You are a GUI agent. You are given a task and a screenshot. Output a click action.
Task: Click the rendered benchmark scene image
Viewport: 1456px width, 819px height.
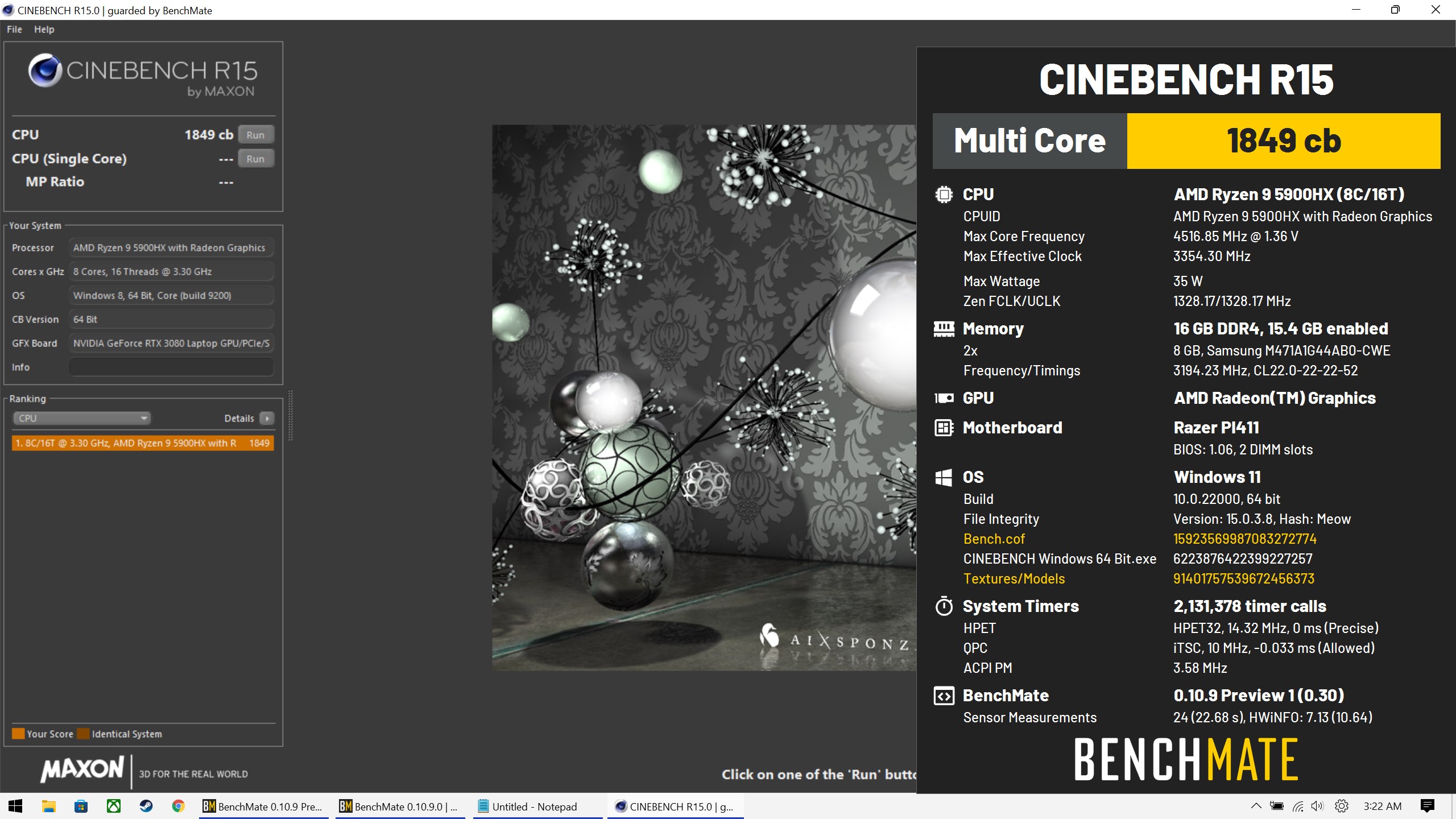[704, 398]
